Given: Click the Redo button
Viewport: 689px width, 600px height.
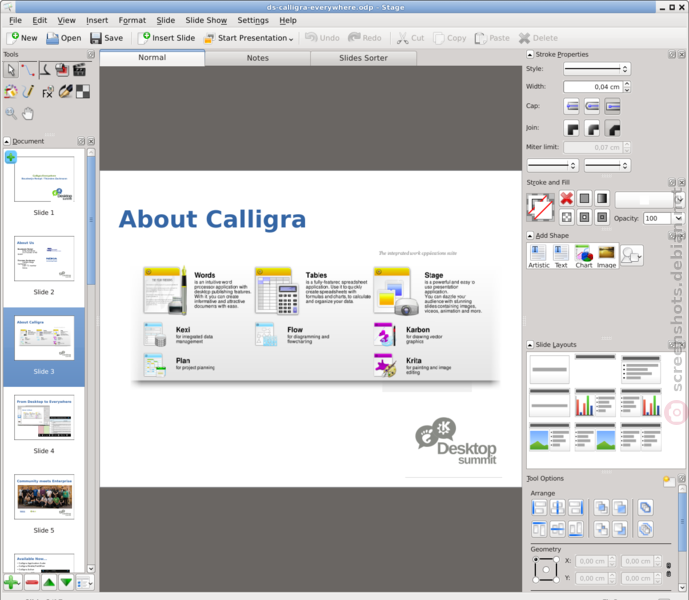Looking at the screenshot, I should [x=365, y=38].
